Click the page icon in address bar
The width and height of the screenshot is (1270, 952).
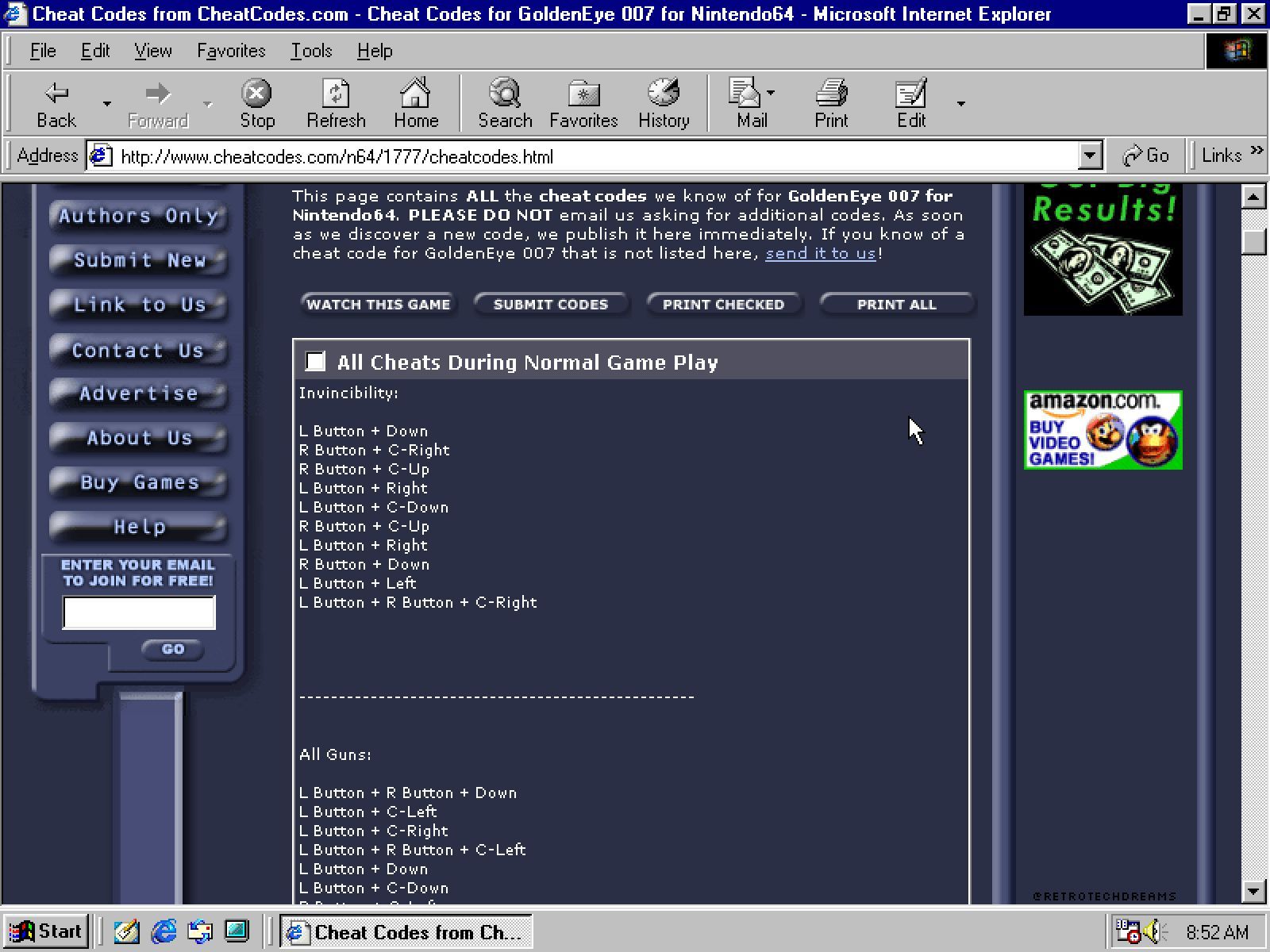tap(100, 155)
